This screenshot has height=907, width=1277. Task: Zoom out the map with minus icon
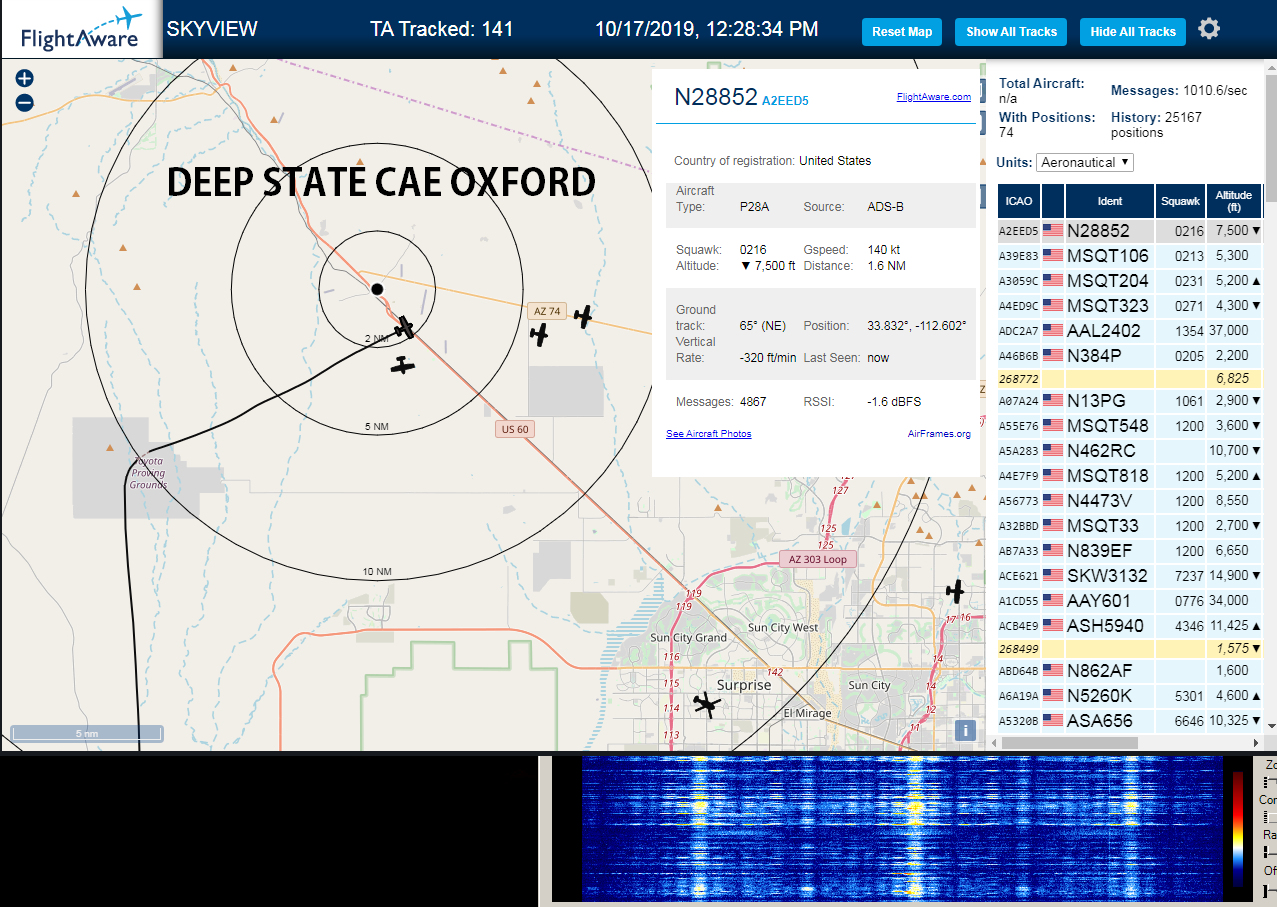pyautogui.click(x=25, y=102)
